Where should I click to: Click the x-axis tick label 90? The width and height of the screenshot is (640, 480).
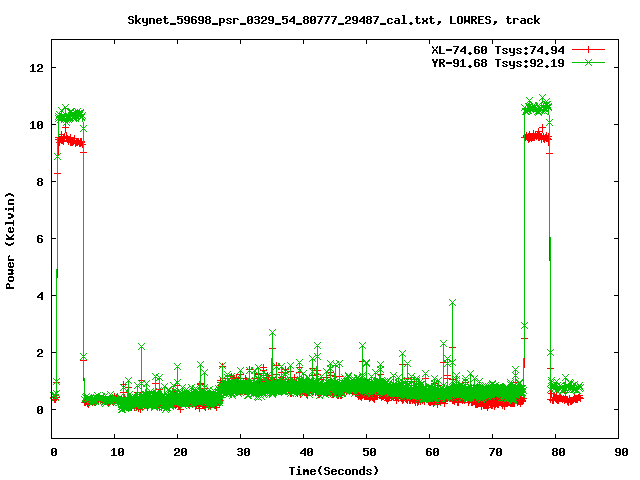tap(621, 452)
